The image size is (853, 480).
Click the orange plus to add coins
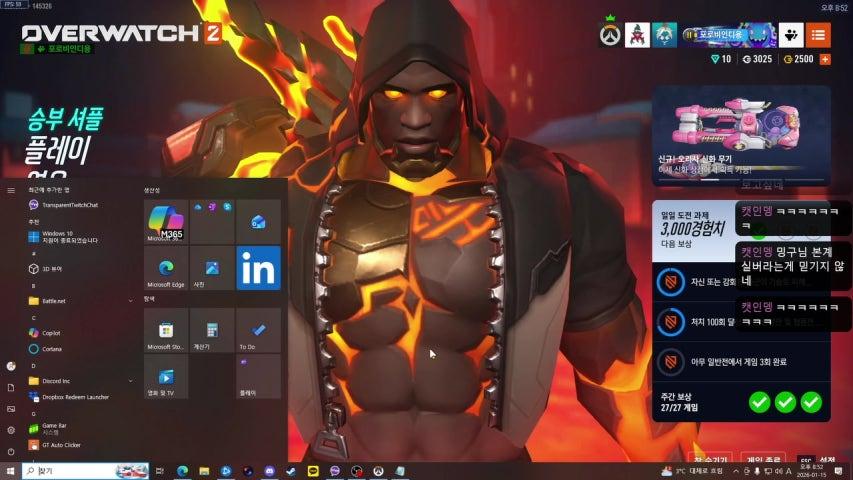[x=825, y=59]
